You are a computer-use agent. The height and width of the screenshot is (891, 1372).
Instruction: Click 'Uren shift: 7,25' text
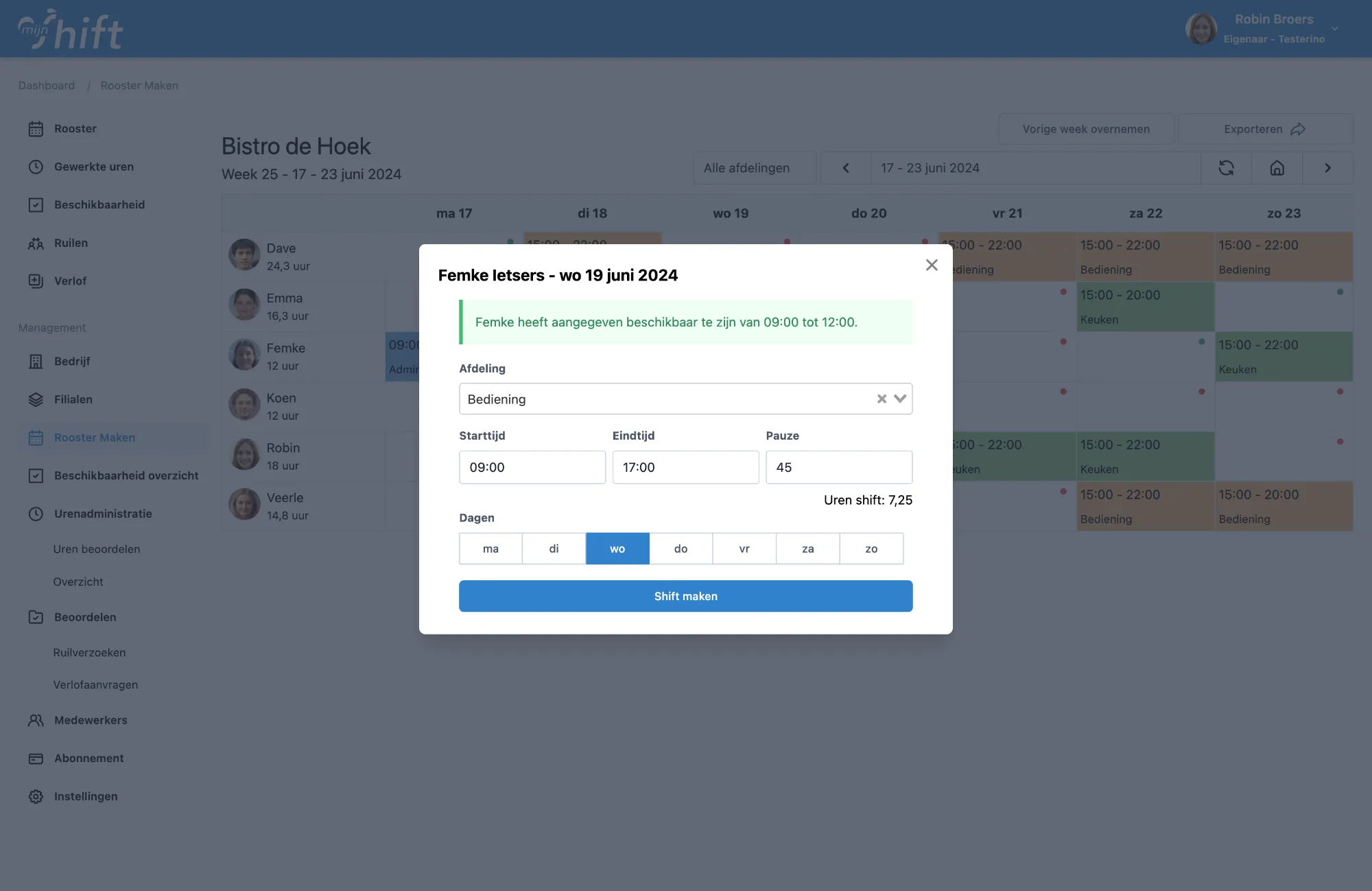click(x=868, y=500)
